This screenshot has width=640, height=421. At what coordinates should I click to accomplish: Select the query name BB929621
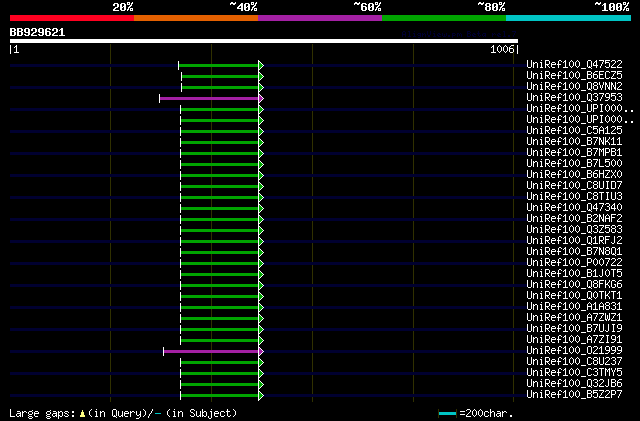(x=37, y=32)
